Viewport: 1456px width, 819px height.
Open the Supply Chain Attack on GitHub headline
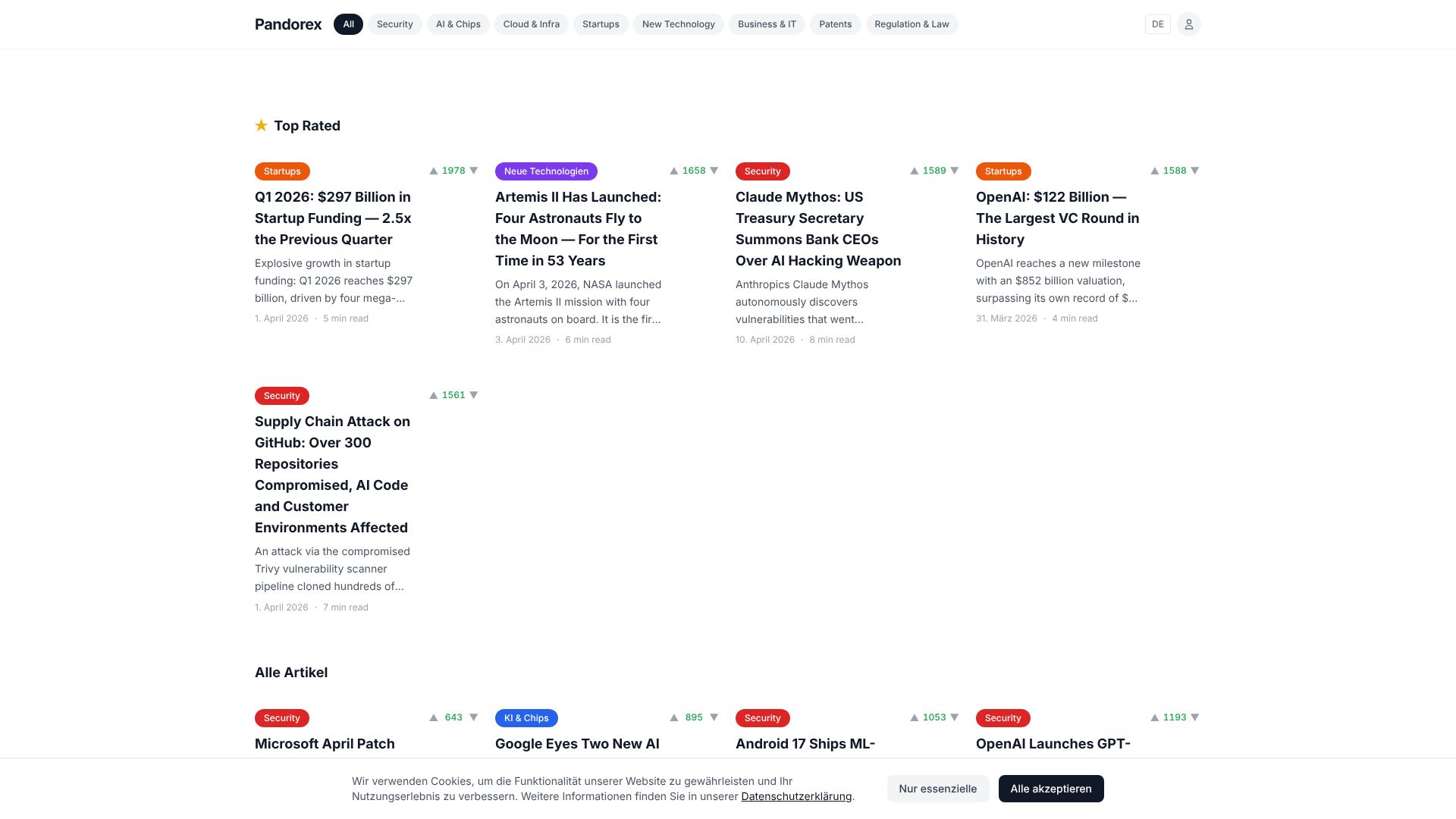[332, 475]
